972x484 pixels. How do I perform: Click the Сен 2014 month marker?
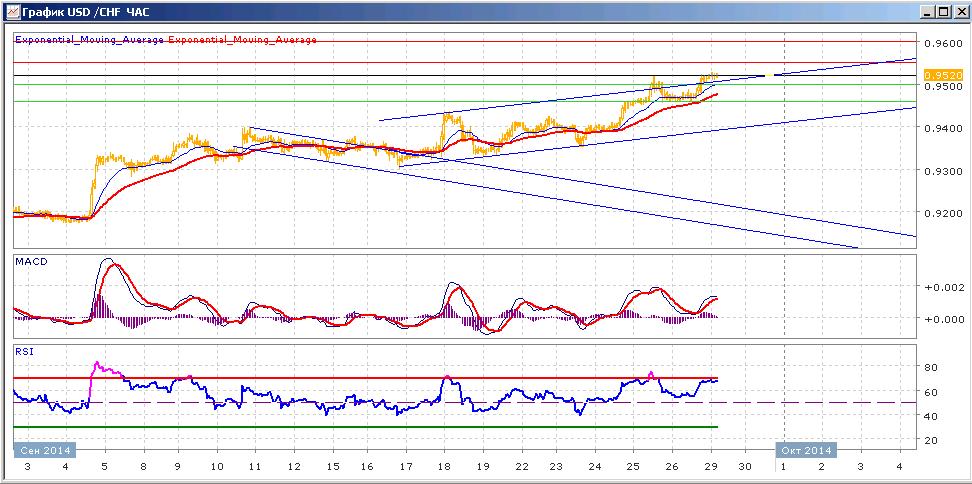point(45,449)
